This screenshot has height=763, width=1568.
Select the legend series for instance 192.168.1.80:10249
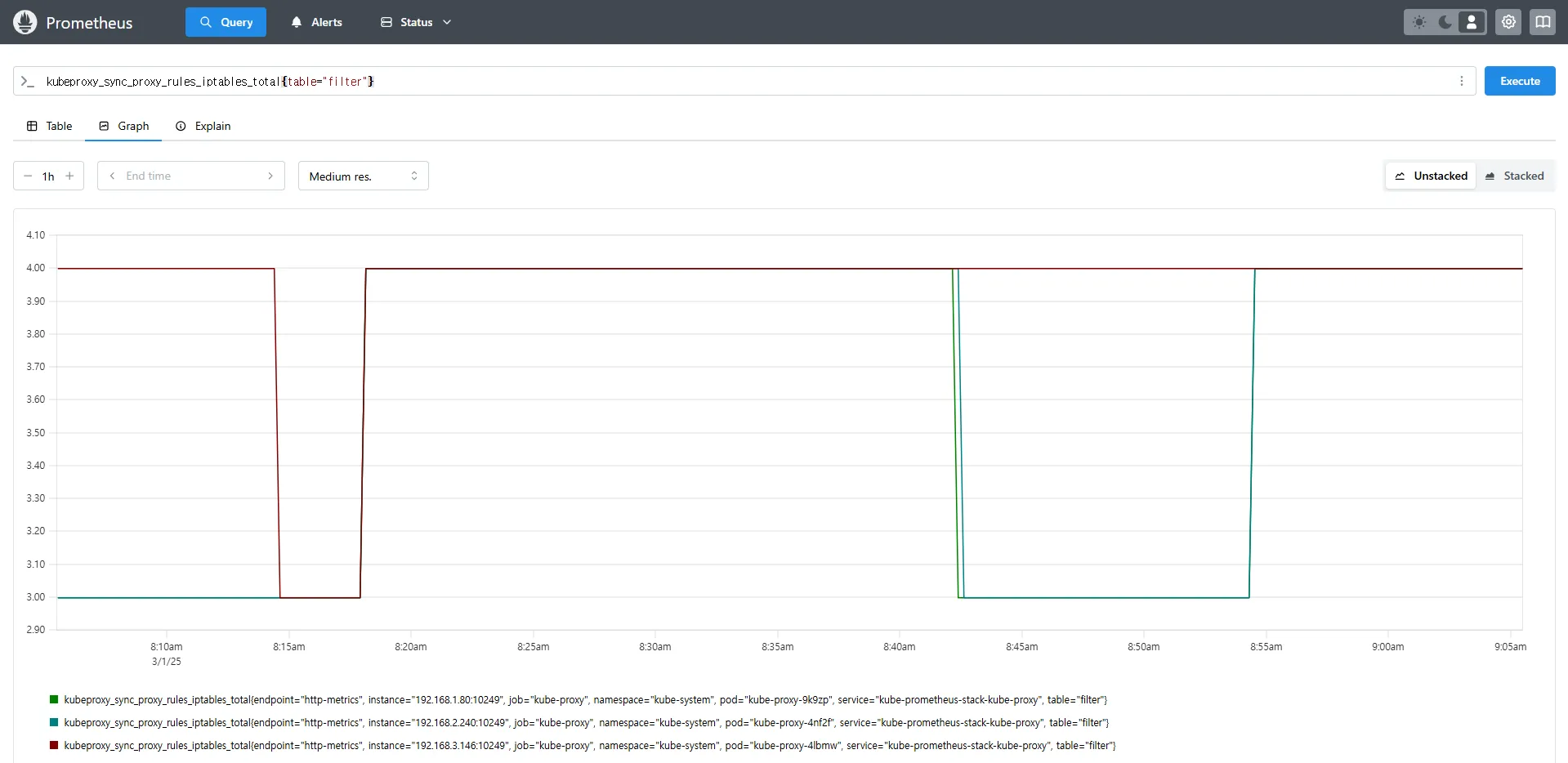585,700
